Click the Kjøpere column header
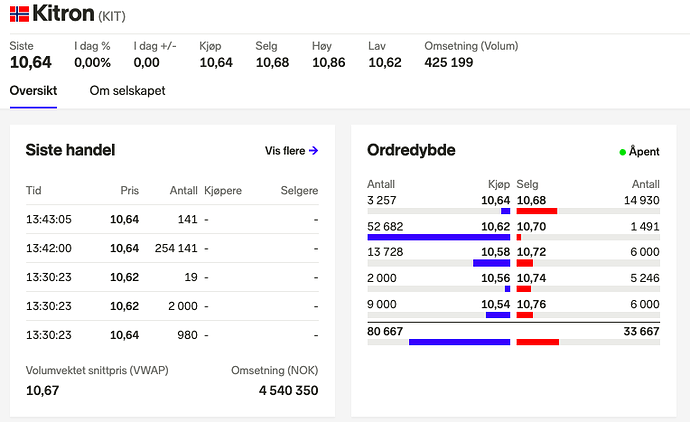Image resolution: width=690 pixels, height=422 pixels. click(x=223, y=191)
